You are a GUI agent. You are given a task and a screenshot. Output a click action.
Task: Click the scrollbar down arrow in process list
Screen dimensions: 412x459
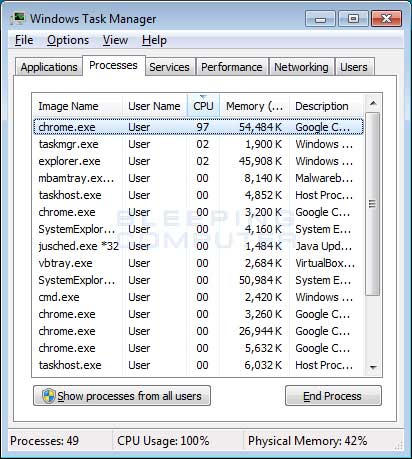(373, 367)
